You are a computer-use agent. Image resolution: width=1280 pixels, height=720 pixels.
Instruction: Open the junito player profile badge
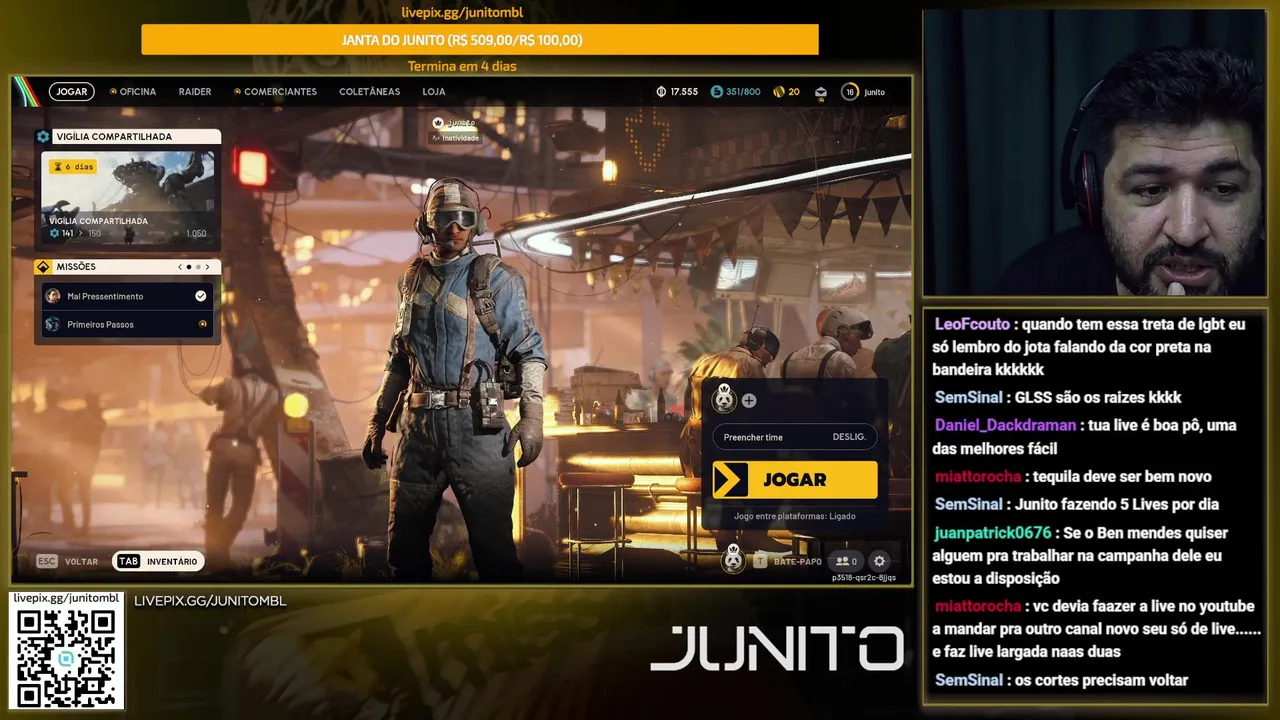pyautogui.click(x=864, y=91)
